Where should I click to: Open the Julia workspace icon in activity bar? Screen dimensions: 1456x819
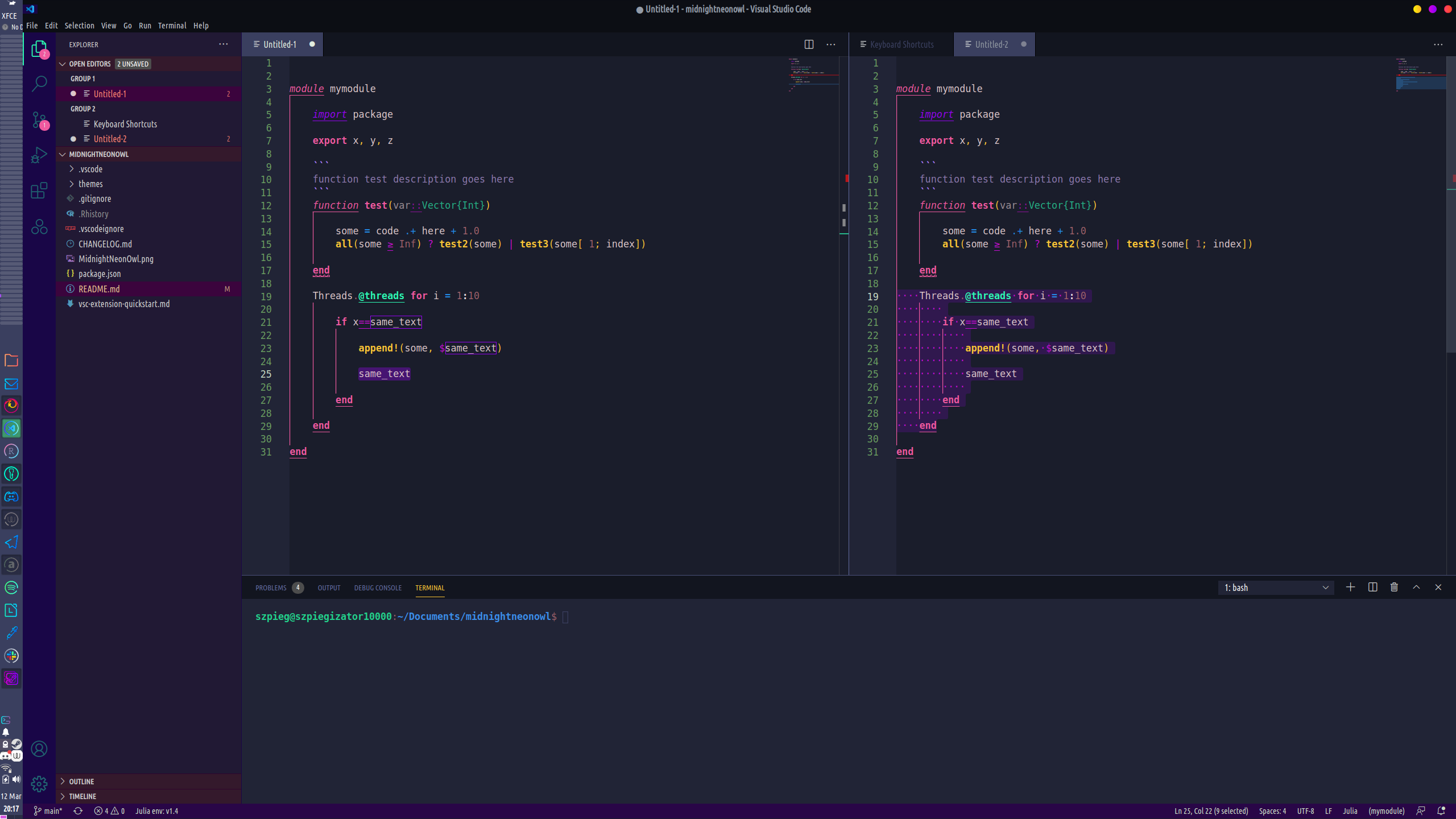(x=39, y=227)
